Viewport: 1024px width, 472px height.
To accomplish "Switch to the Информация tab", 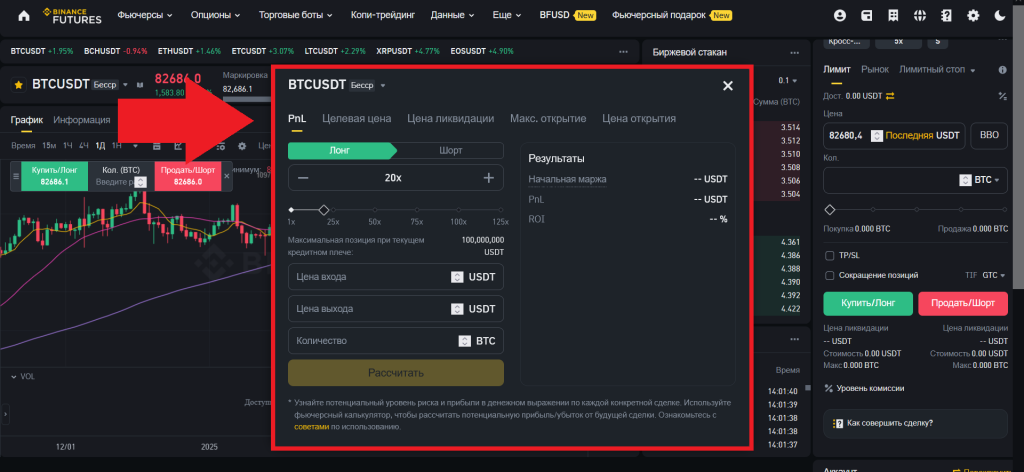I will [82, 119].
